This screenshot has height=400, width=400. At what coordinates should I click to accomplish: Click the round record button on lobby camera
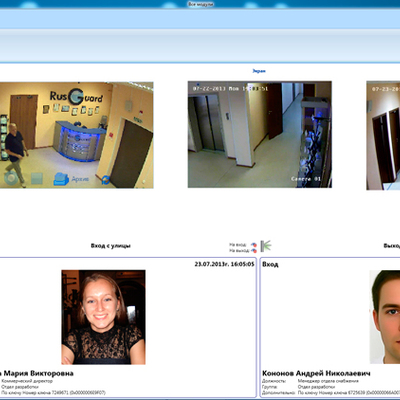pos(10,178)
